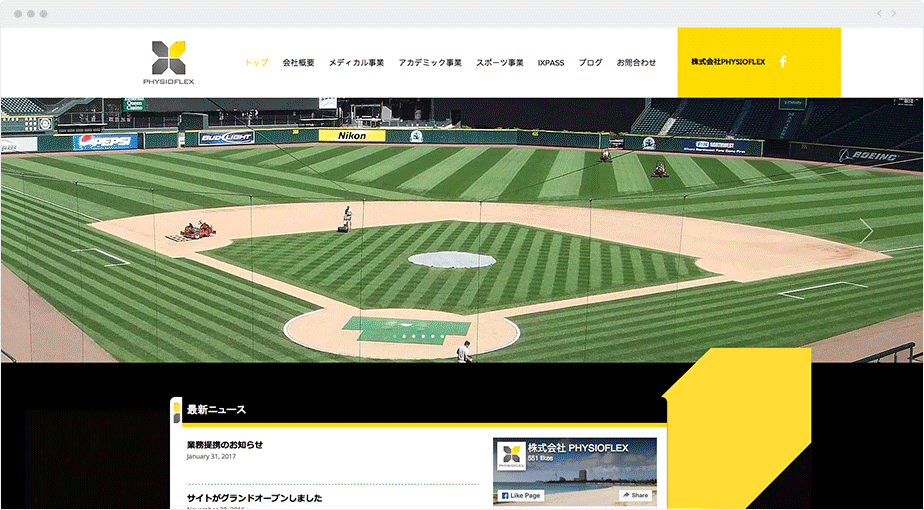Advance the hero slider with the right arrow
The height and width of the screenshot is (510, 924).
(x=866, y=231)
